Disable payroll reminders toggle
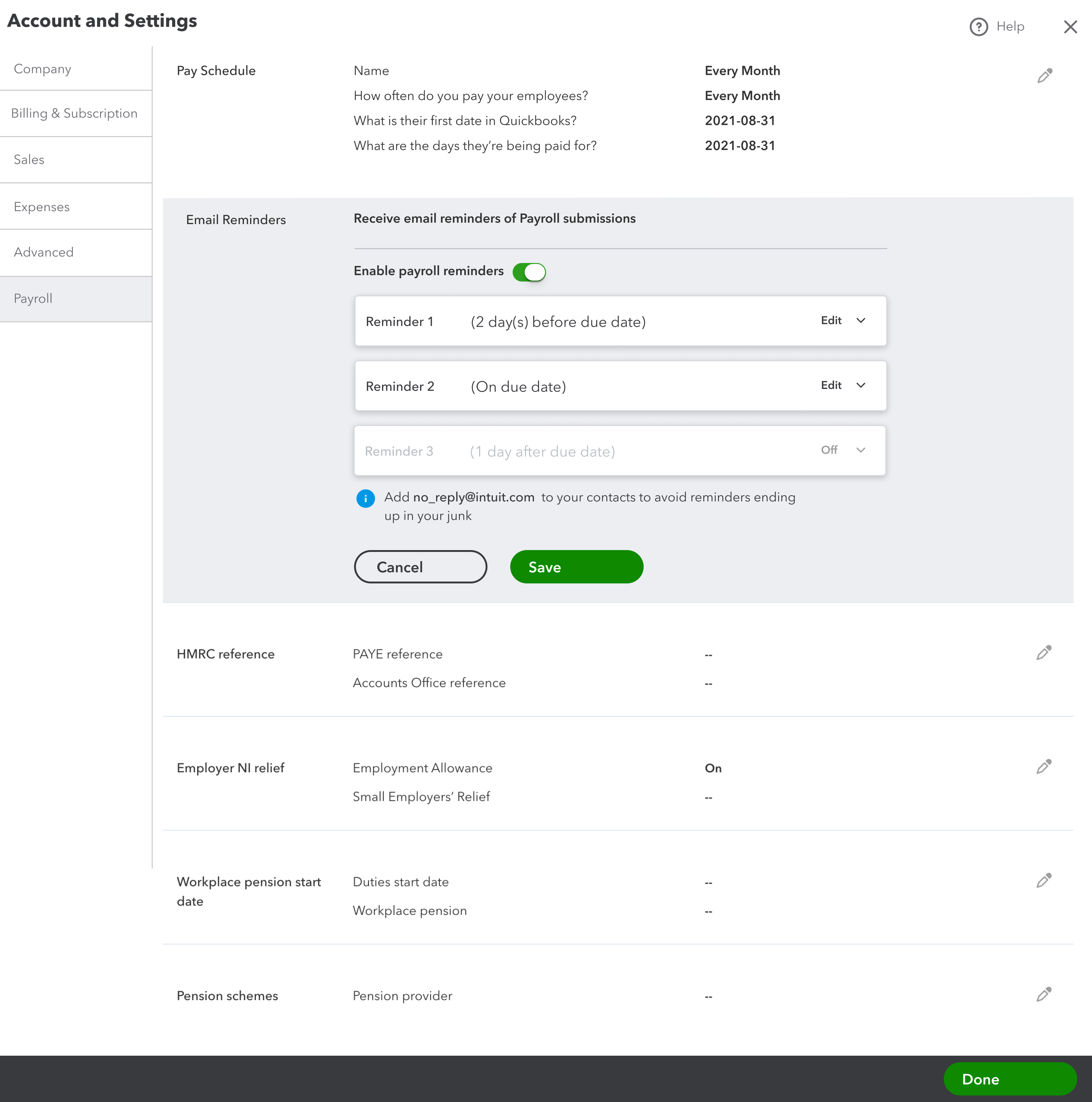The width and height of the screenshot is (1092, 1102). click(529, 272)
